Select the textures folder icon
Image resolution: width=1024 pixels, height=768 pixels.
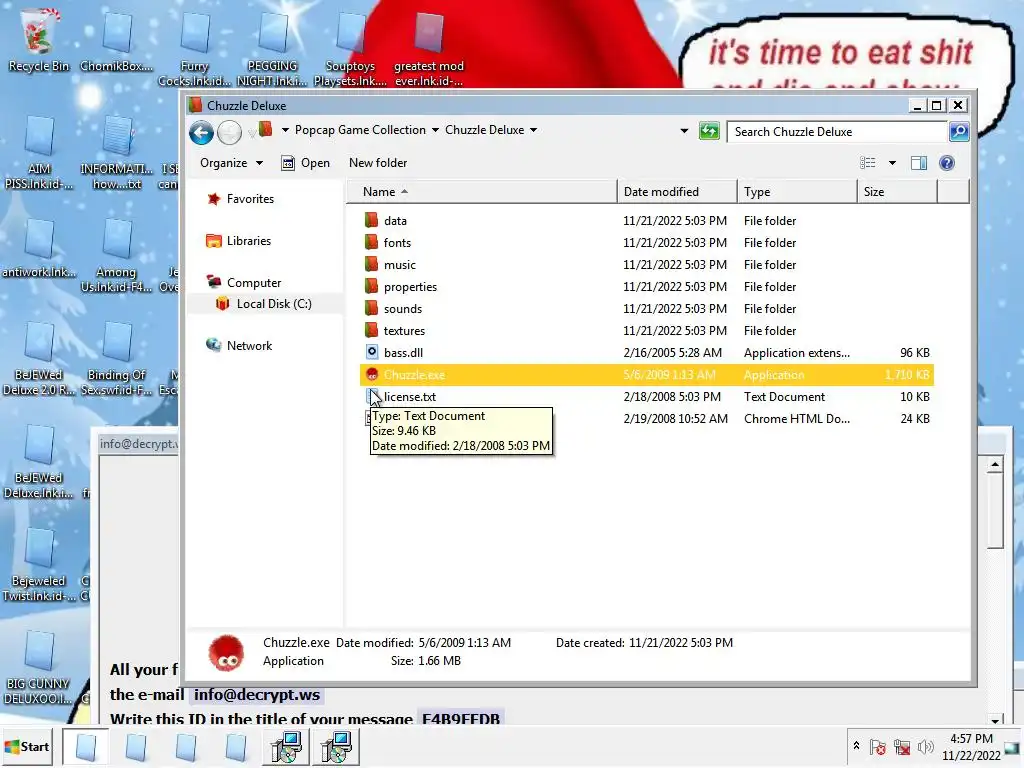coord(372,330)
